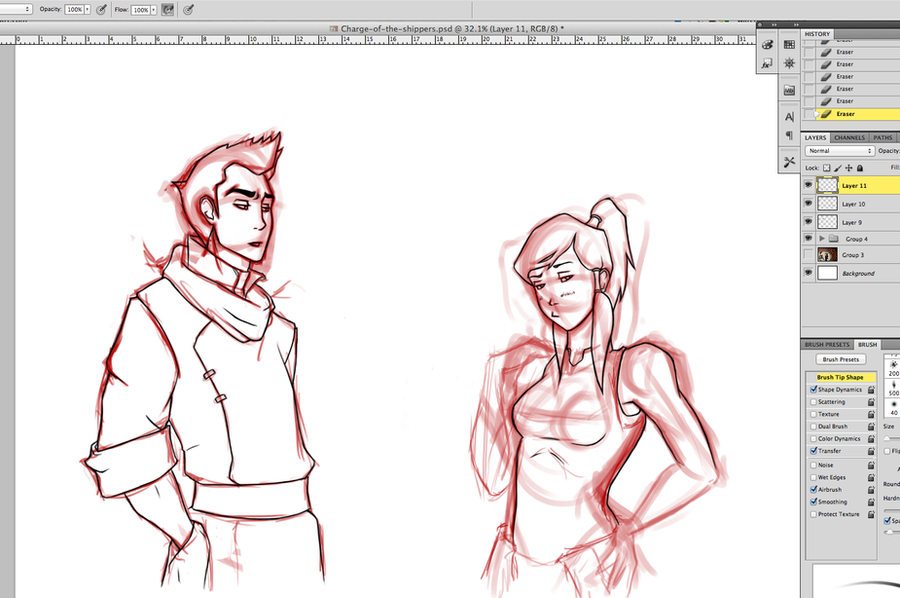Show Group 3 via its visibility box

click(x=808, y=254)
